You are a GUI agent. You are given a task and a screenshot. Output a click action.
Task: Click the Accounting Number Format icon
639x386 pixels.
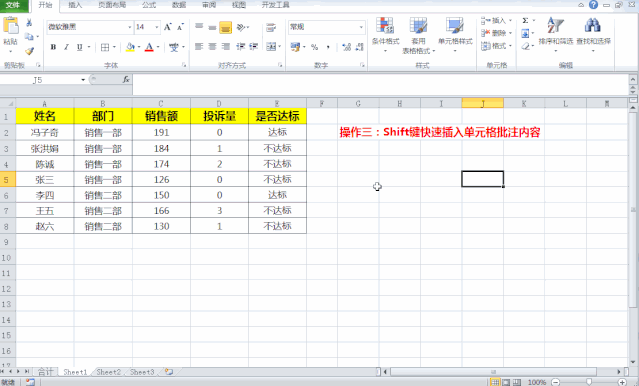click(295, 47)
